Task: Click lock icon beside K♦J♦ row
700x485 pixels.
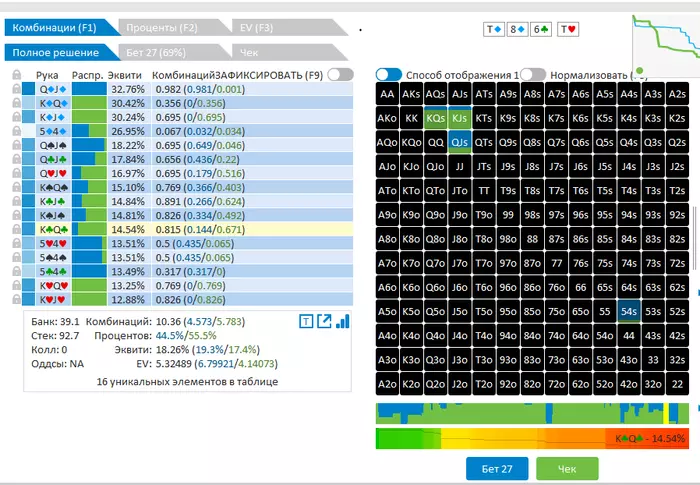Action: pos(16,117)
